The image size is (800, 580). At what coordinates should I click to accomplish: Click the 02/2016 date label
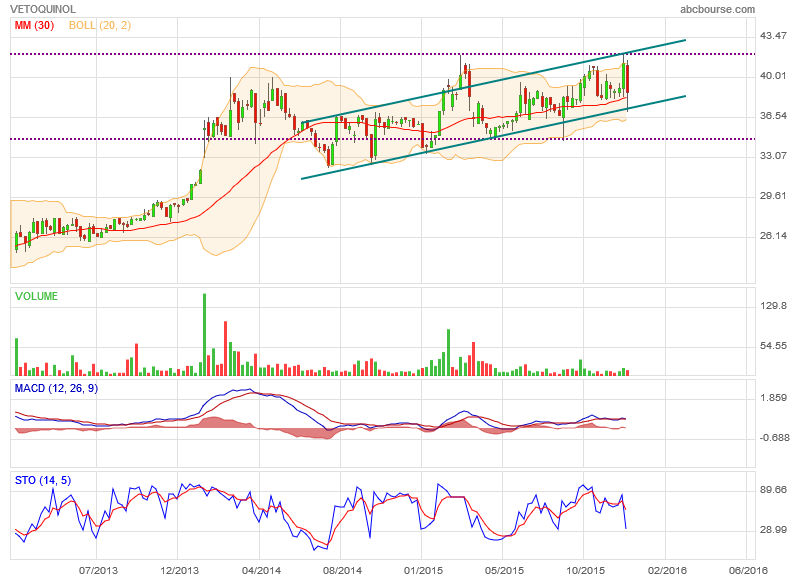click(667, 570)
